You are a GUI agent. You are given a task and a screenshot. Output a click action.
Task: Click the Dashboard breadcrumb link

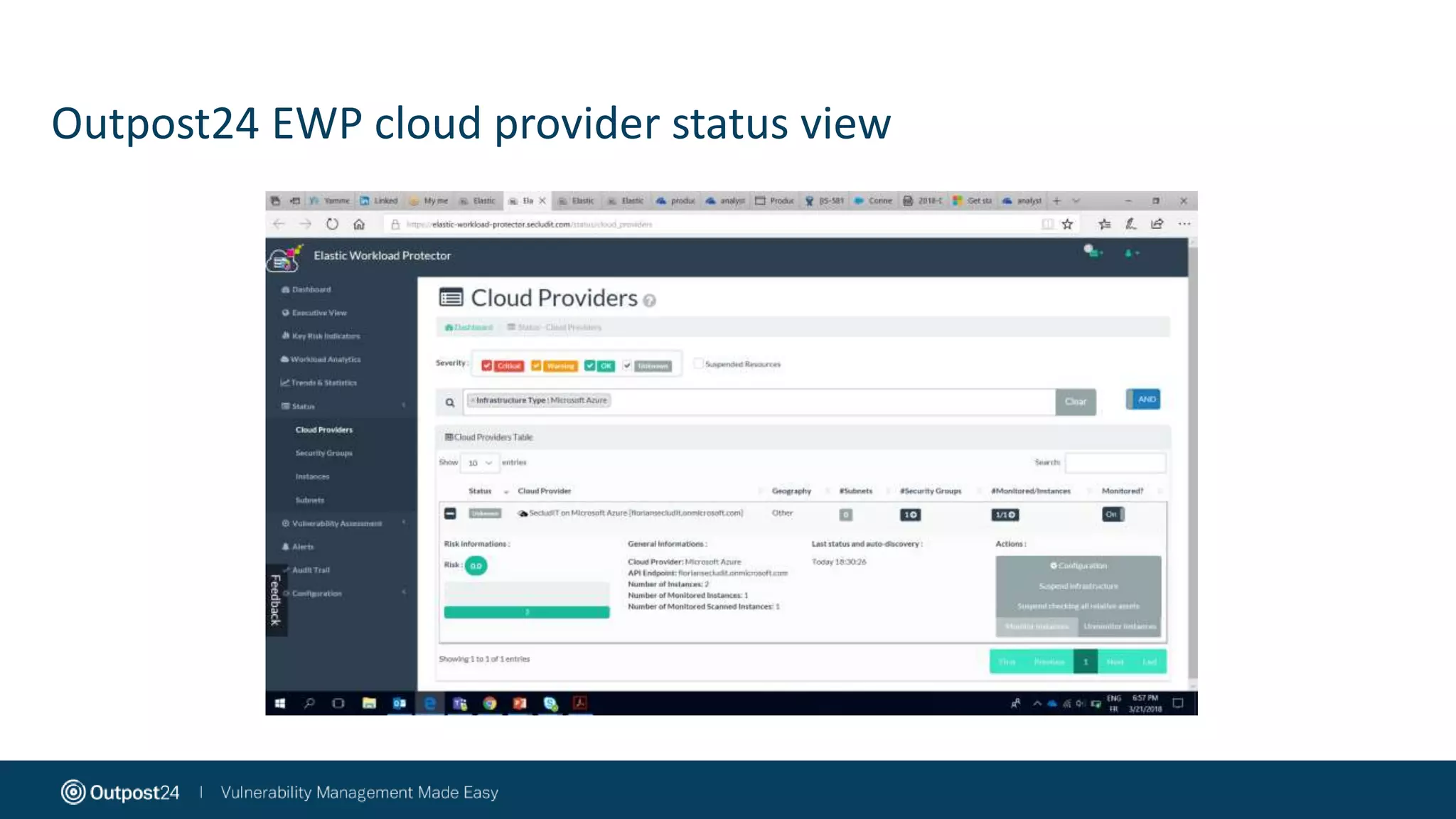click(469, 328)
